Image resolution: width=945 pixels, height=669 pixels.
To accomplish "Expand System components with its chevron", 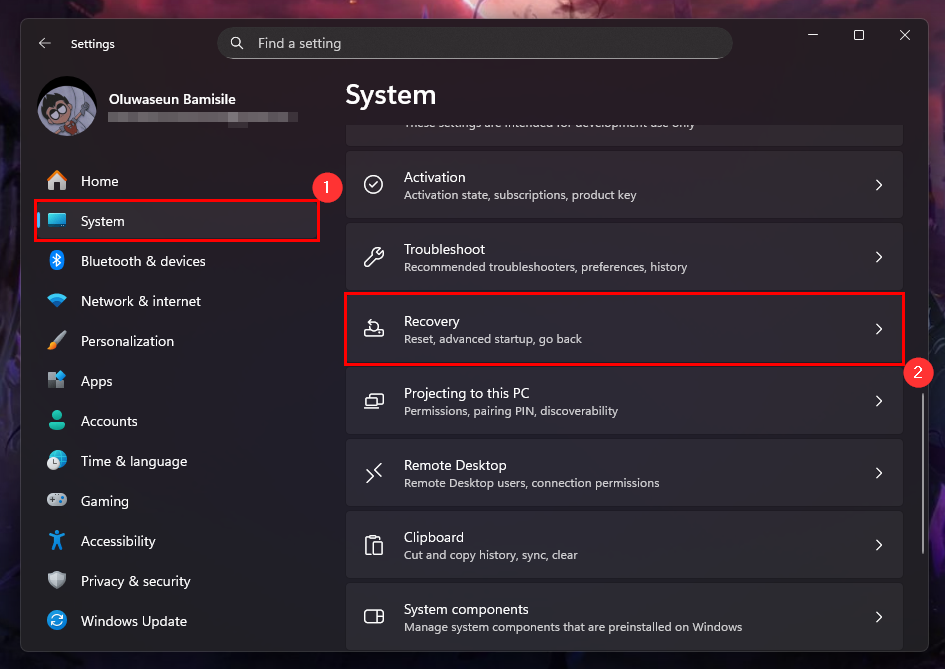I will tap(878, 617).
